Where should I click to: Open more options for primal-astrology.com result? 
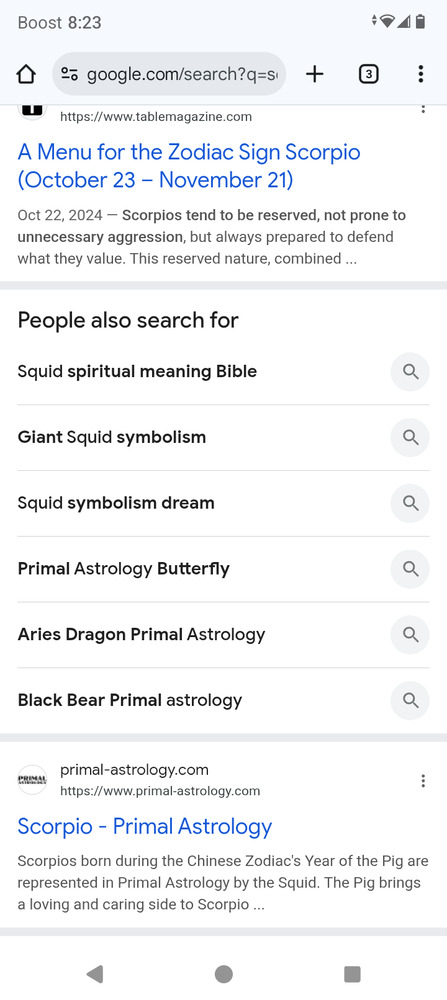pyautogui.click(x=423, y=781)
